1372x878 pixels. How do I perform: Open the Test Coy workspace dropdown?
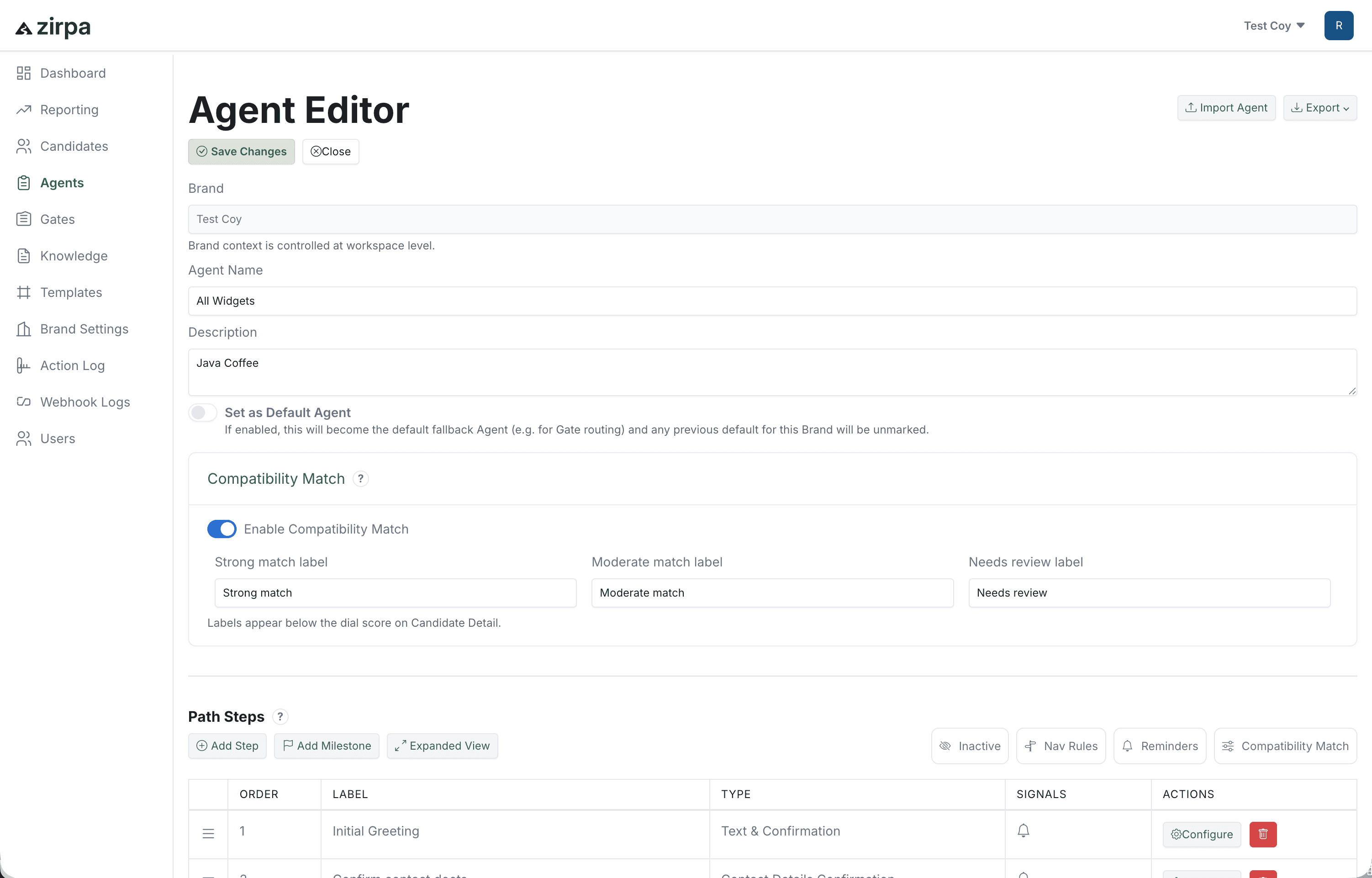point(1274,26)
